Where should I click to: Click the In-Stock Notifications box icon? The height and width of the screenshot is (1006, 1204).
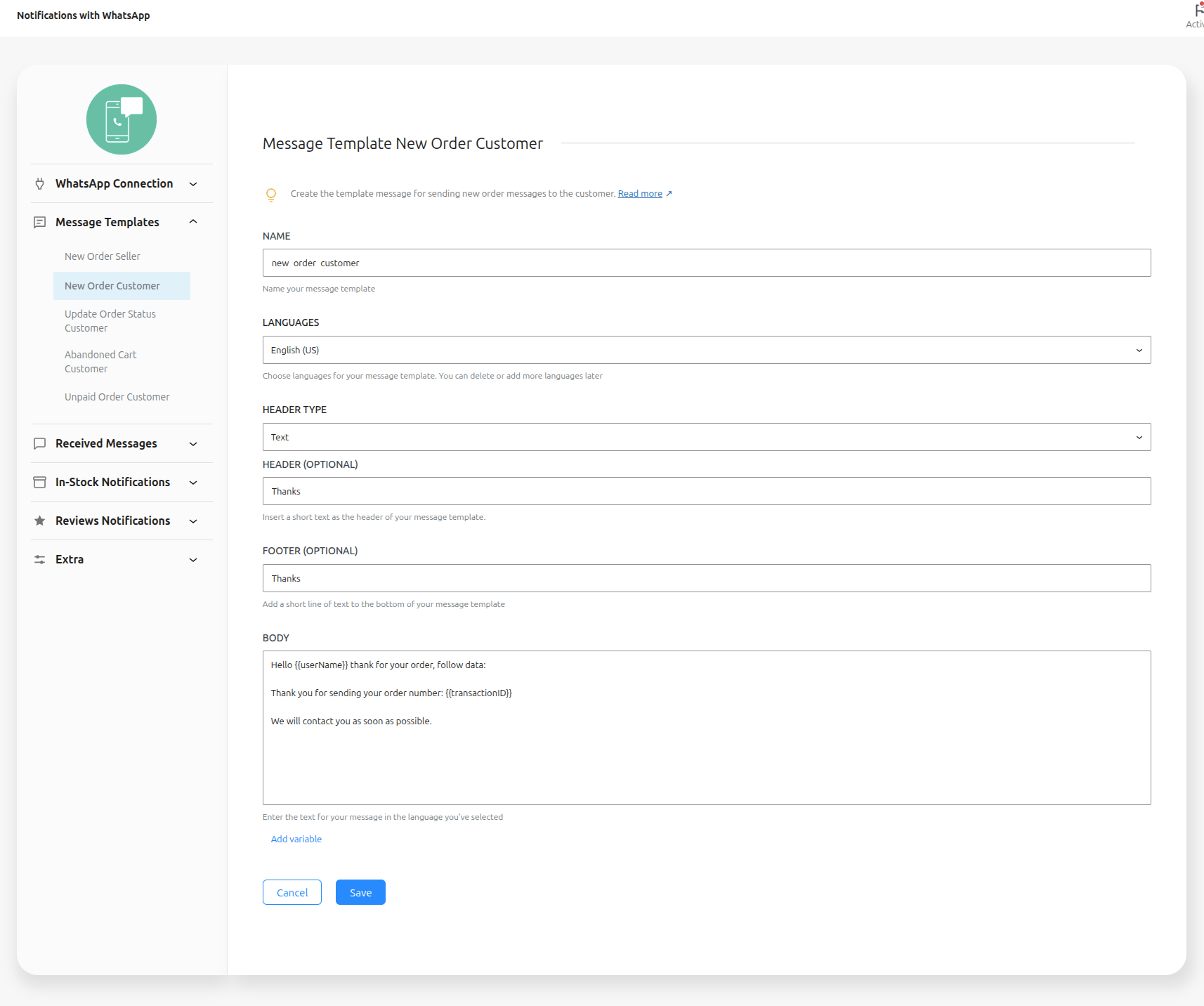40,483
